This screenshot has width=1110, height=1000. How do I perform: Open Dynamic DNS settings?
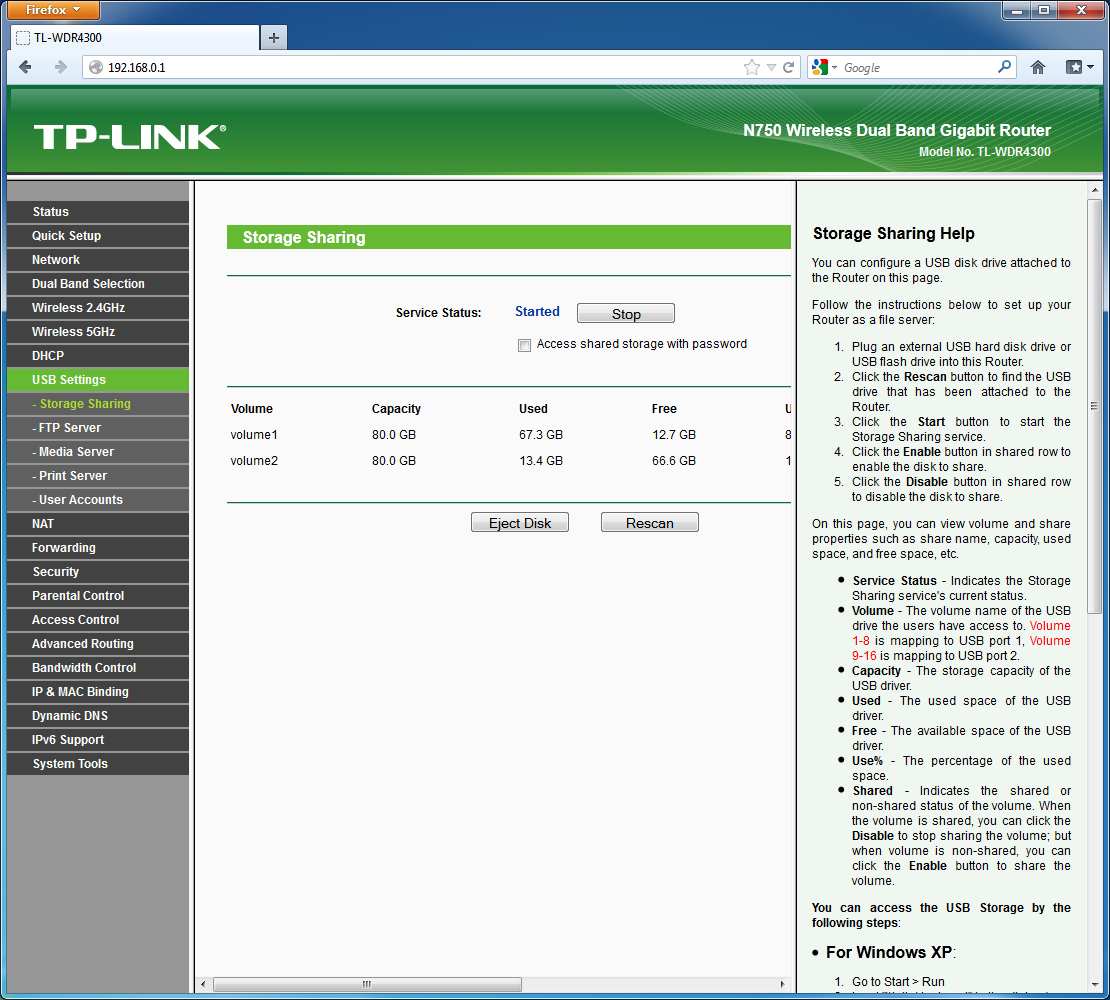pos(98,717)
